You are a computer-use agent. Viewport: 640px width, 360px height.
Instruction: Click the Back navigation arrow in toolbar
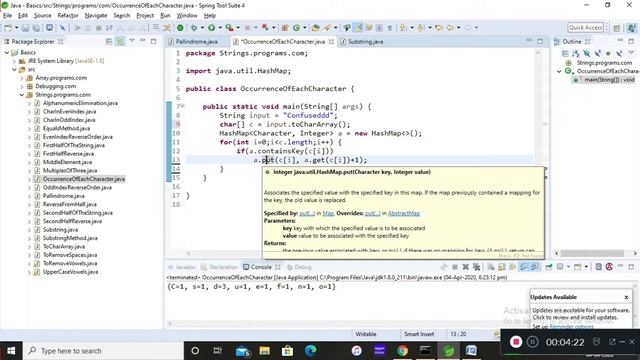coord(450,27)
